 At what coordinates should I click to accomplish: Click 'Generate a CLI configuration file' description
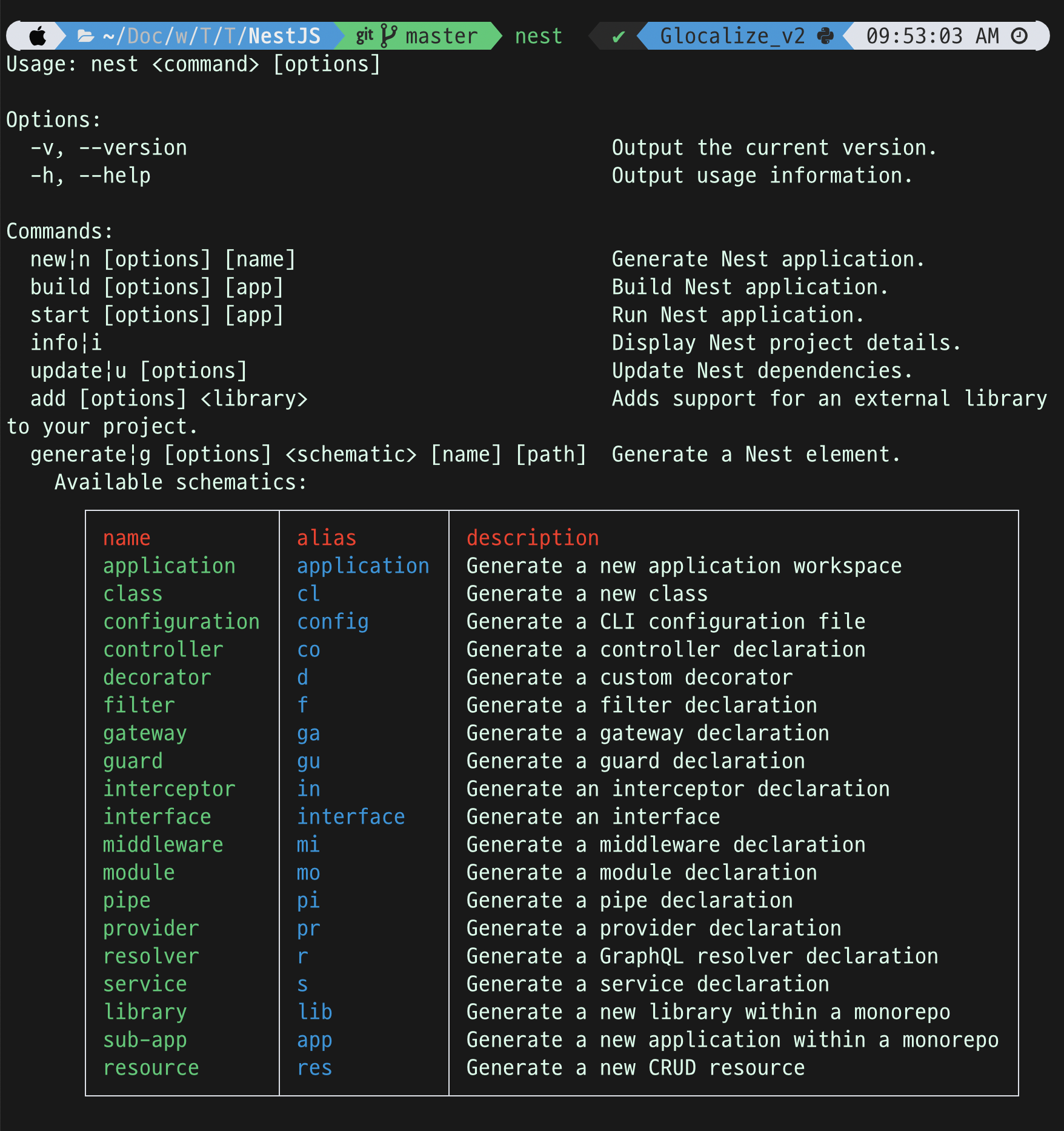click(x=666, y=622)
